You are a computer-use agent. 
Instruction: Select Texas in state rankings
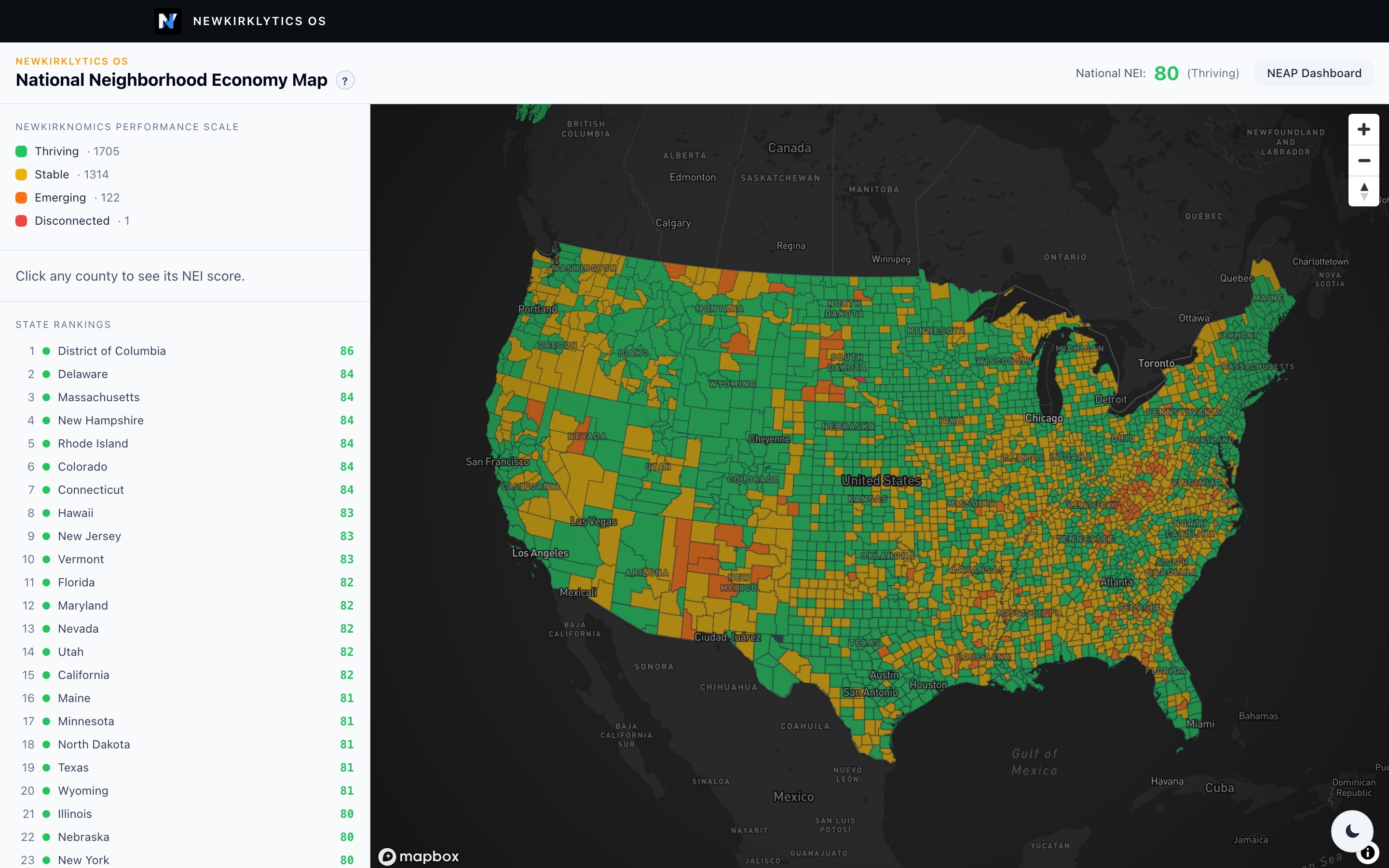pos(185,768)
